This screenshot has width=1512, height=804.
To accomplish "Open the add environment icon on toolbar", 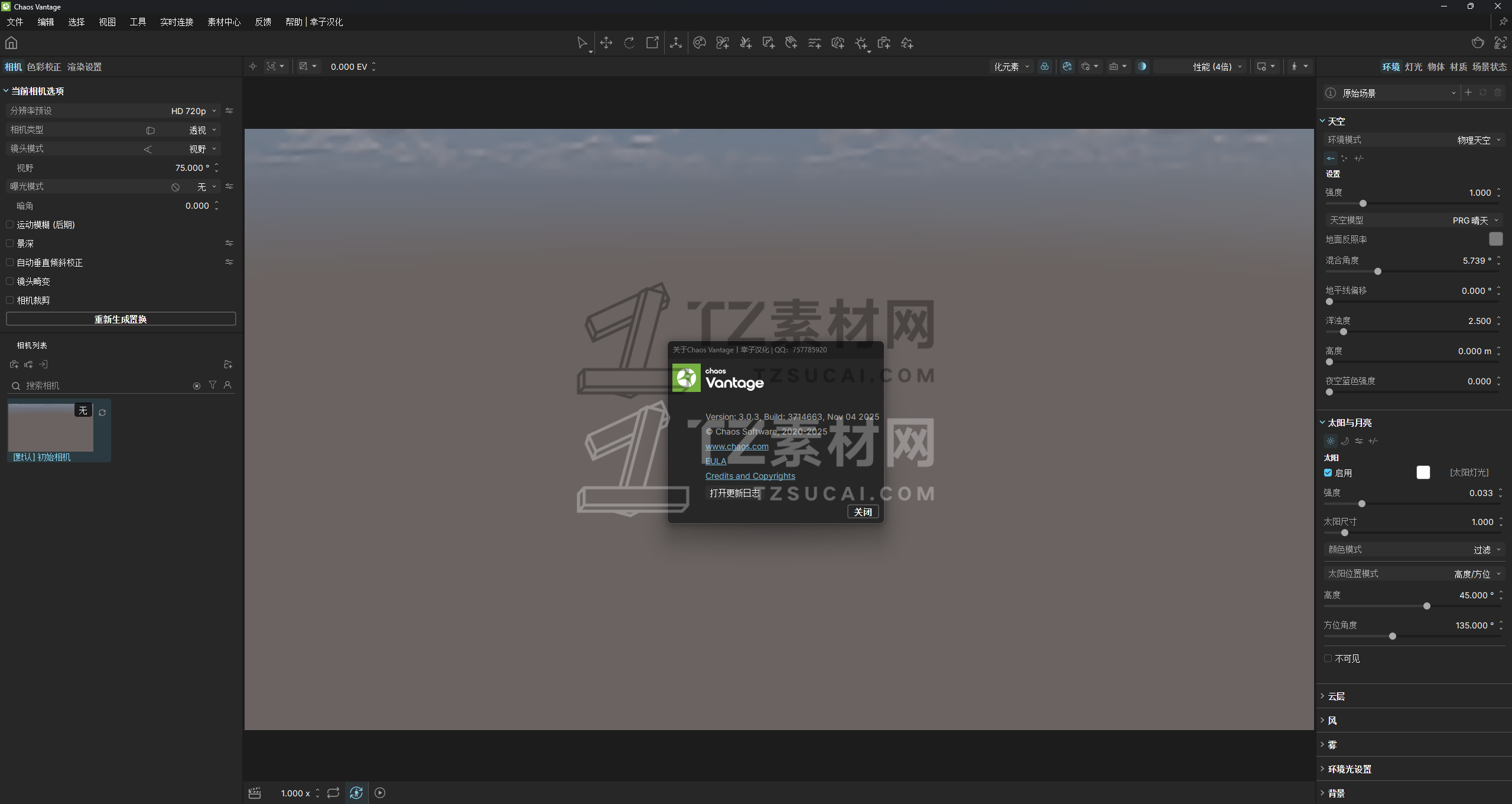I will pyautogui.click(x=907, y=43).
